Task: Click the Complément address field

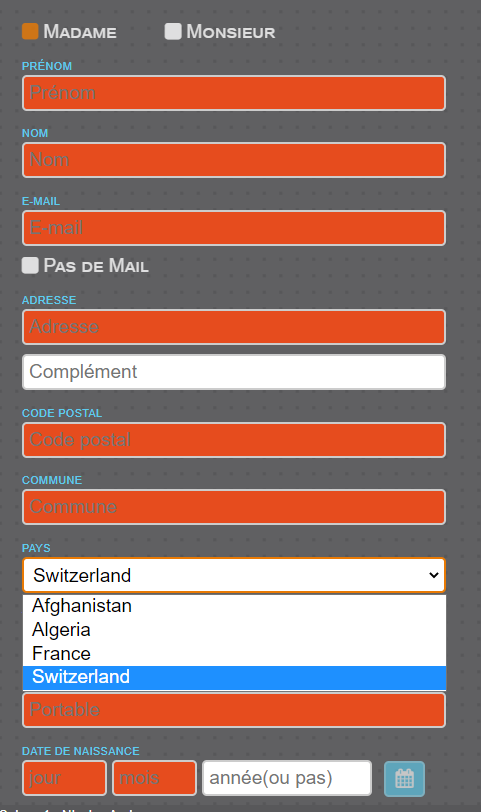Action: tap(234, 372)
